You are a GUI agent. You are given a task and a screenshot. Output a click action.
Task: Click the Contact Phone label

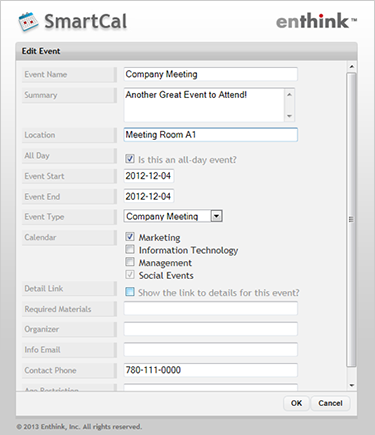50,370
